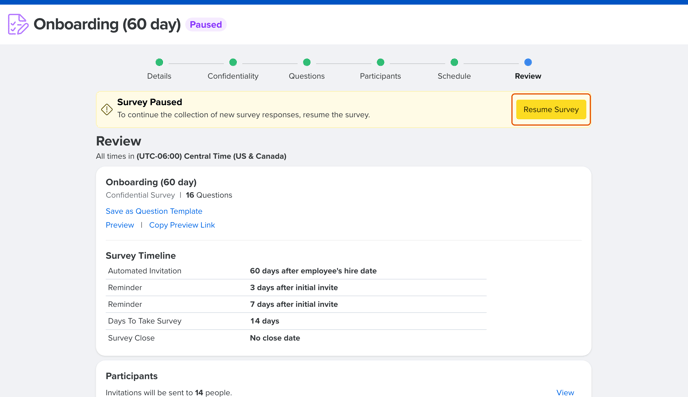This screenshot has height=397, width=688.
Task: Select the Details step dot
Action: 159,62
